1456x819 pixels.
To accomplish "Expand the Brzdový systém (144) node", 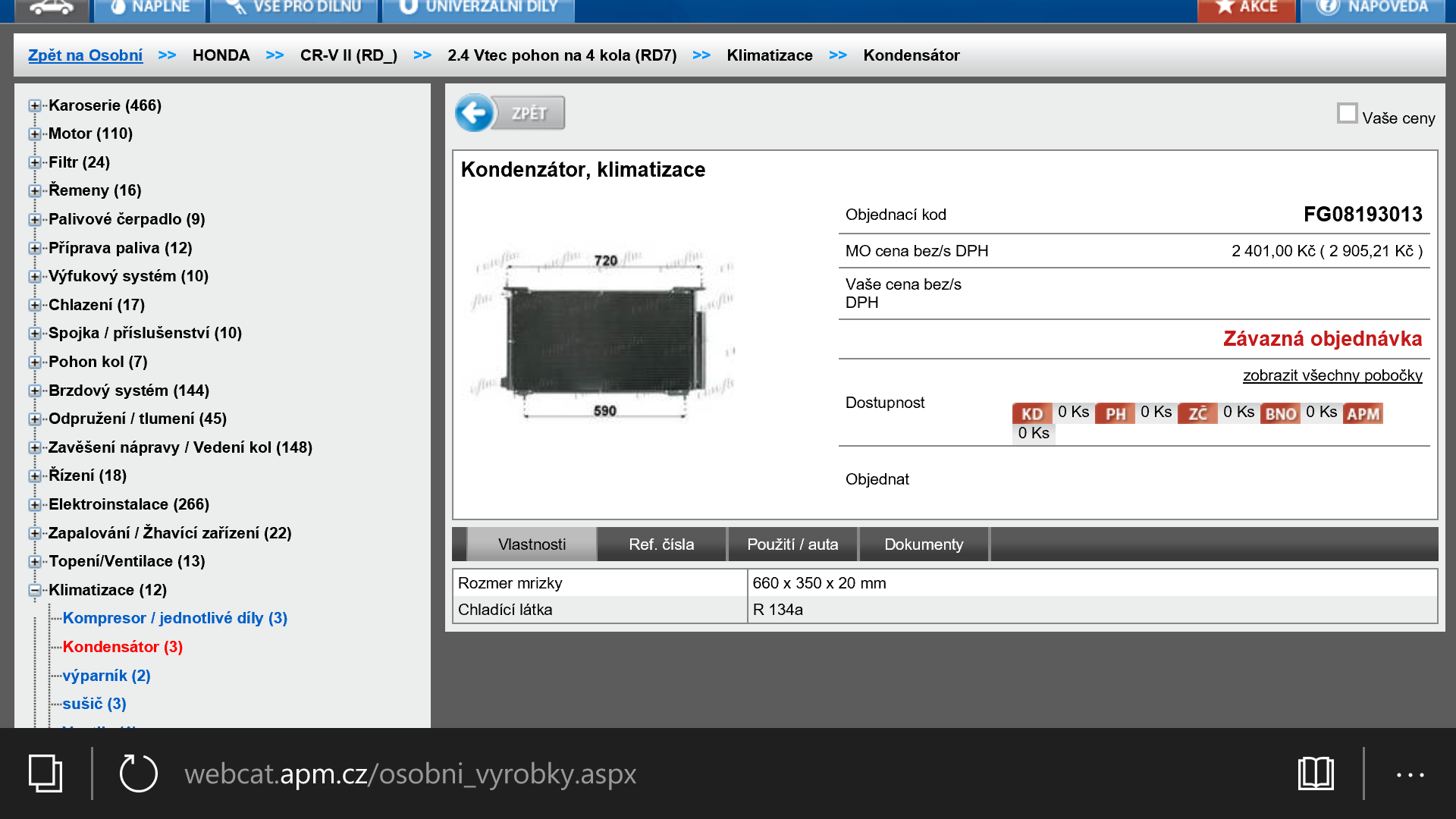I will coord(35,391).
